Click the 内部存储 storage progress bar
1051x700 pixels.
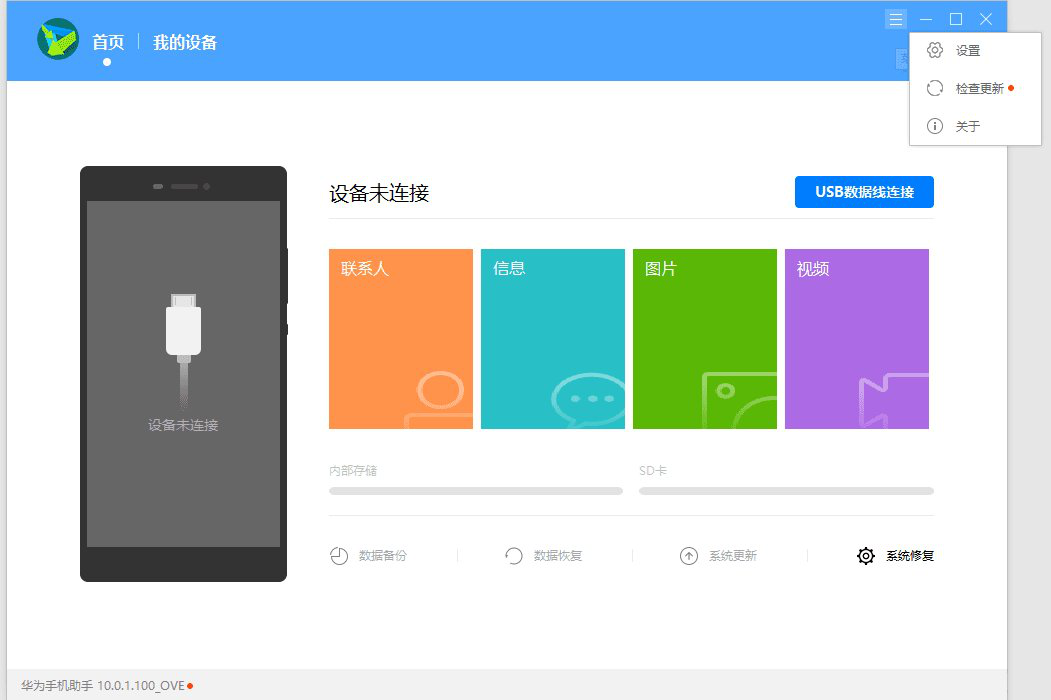click(475, 491)
